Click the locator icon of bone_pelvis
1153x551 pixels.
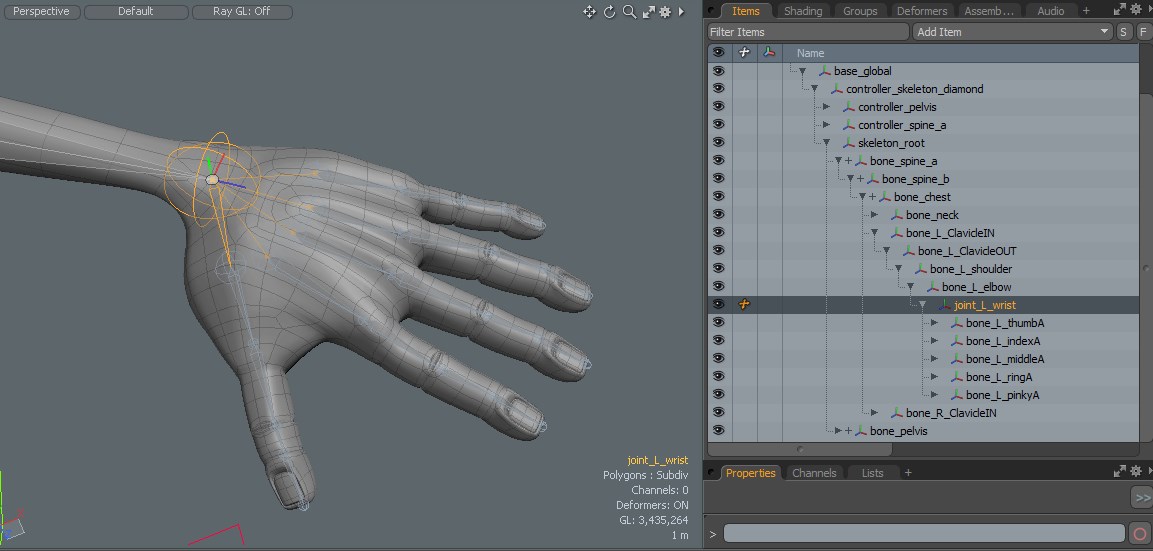click(x=860, y=431)
